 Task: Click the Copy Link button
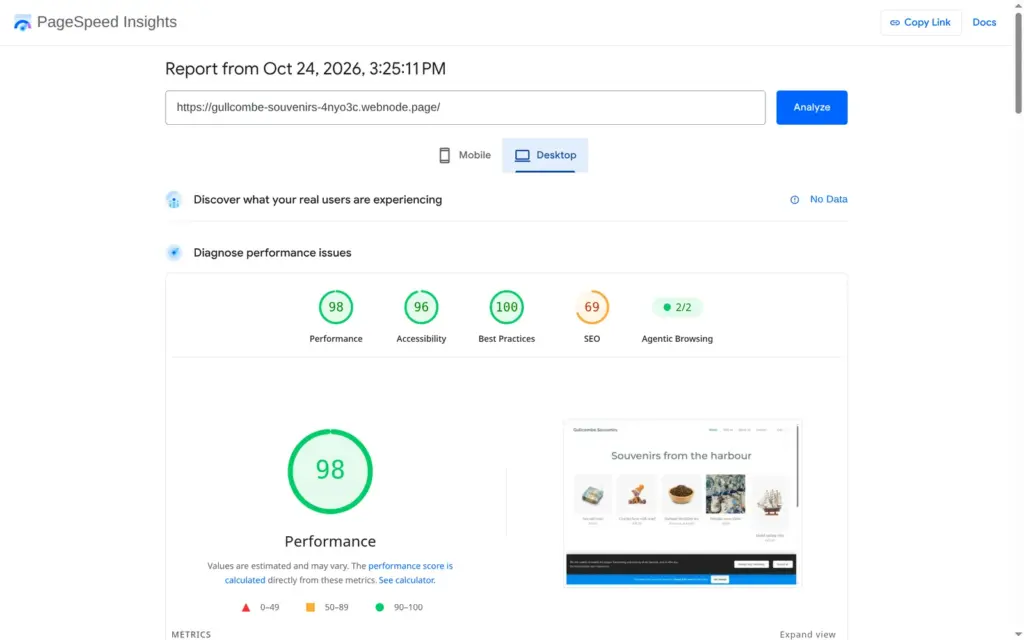coord(920,22)
